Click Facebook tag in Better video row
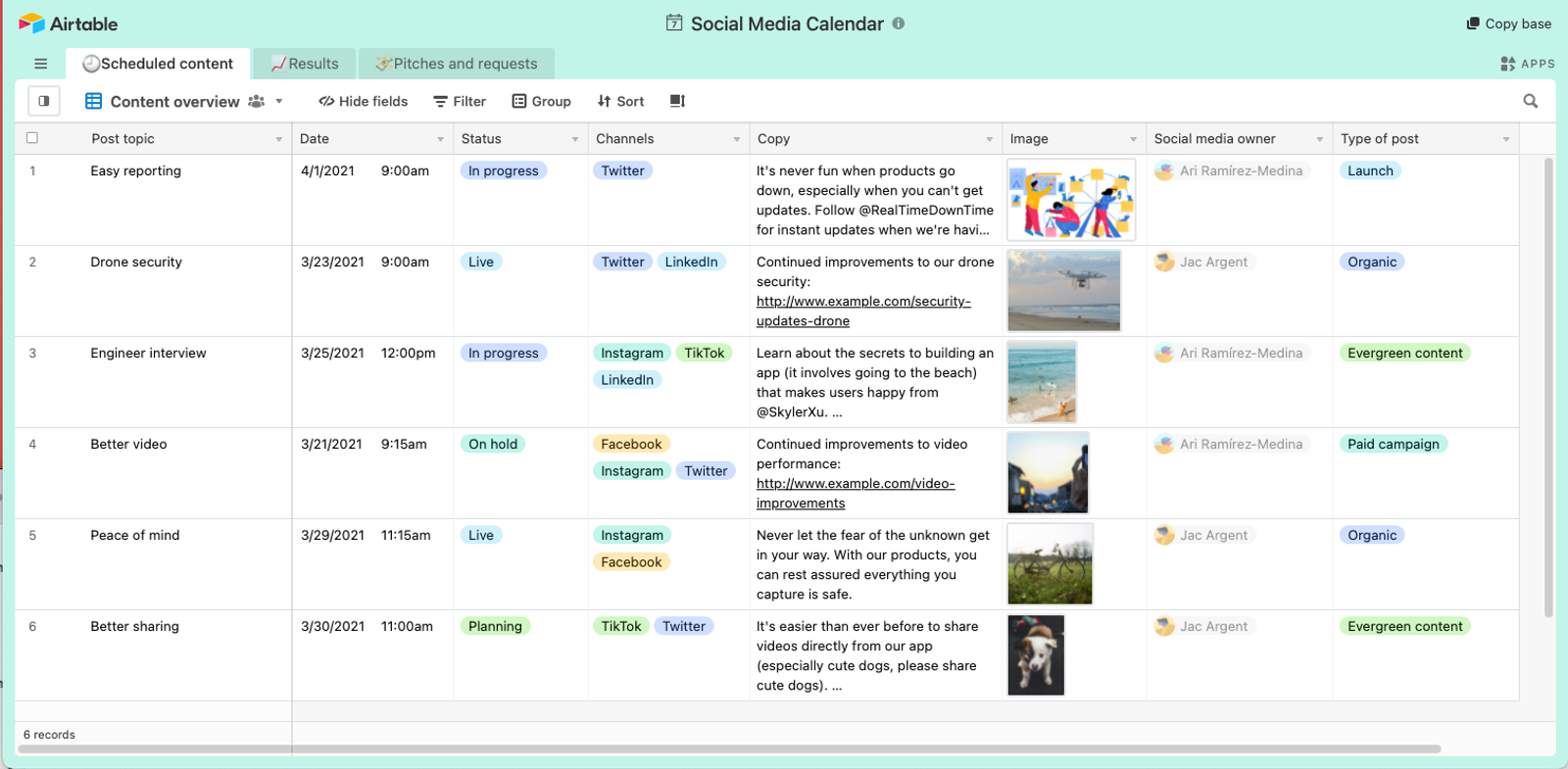1568x769 pixels. (x=632, y=444)
